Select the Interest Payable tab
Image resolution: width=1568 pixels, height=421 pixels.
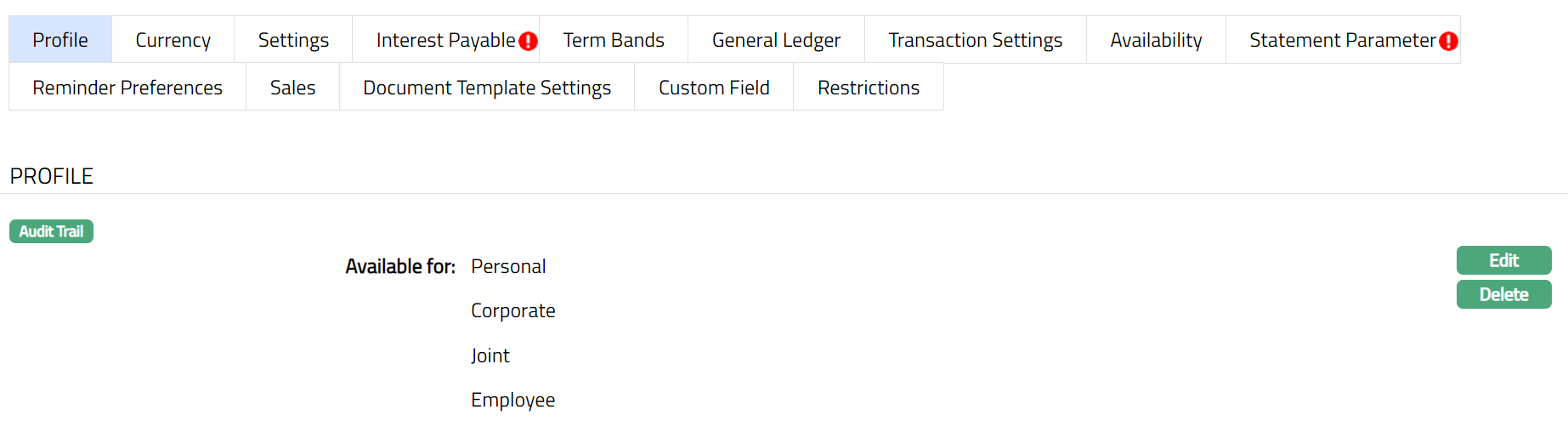[444, 40]
